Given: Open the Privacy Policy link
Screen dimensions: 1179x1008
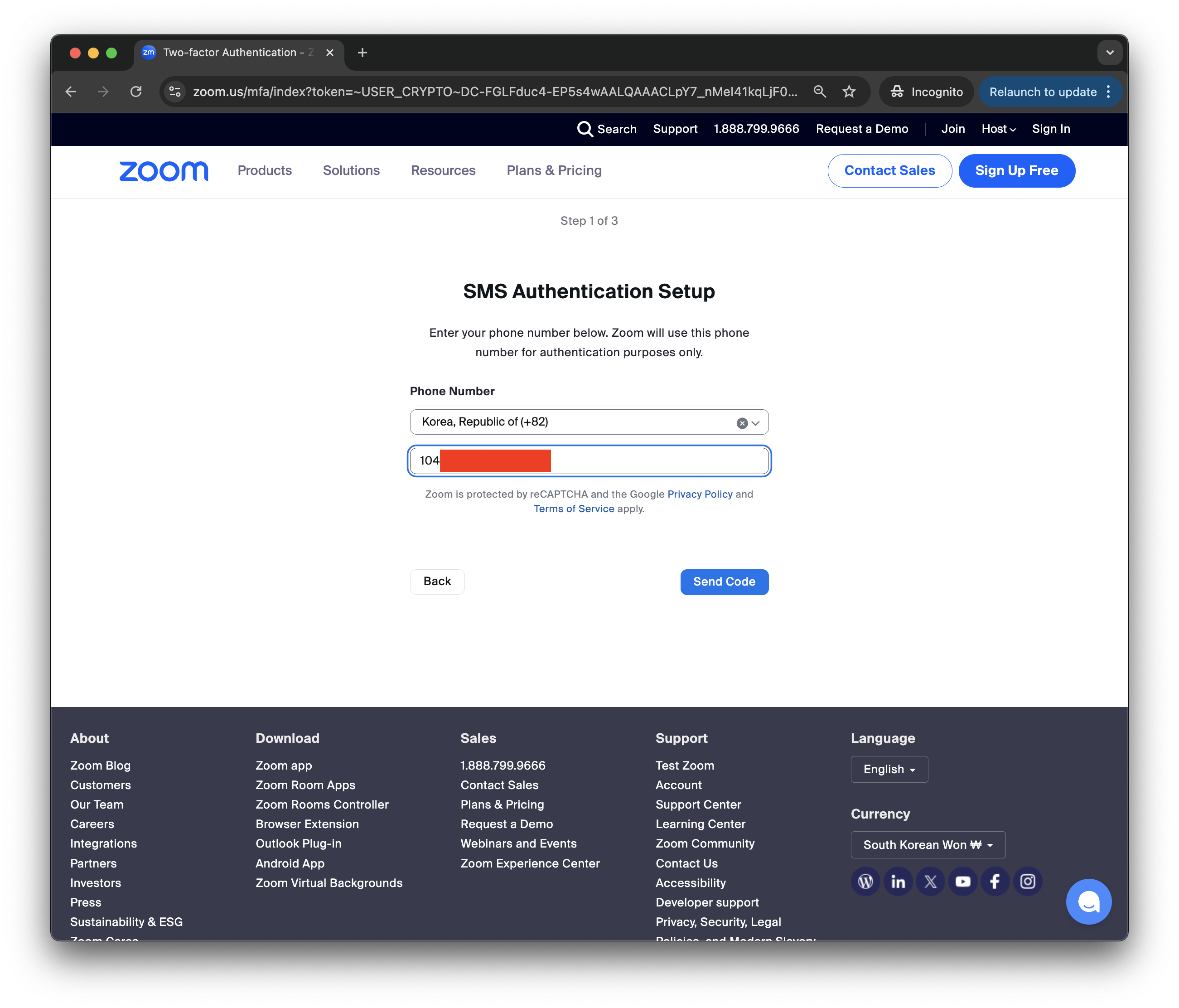Looking at the screenshot, I should pos(699,494).
